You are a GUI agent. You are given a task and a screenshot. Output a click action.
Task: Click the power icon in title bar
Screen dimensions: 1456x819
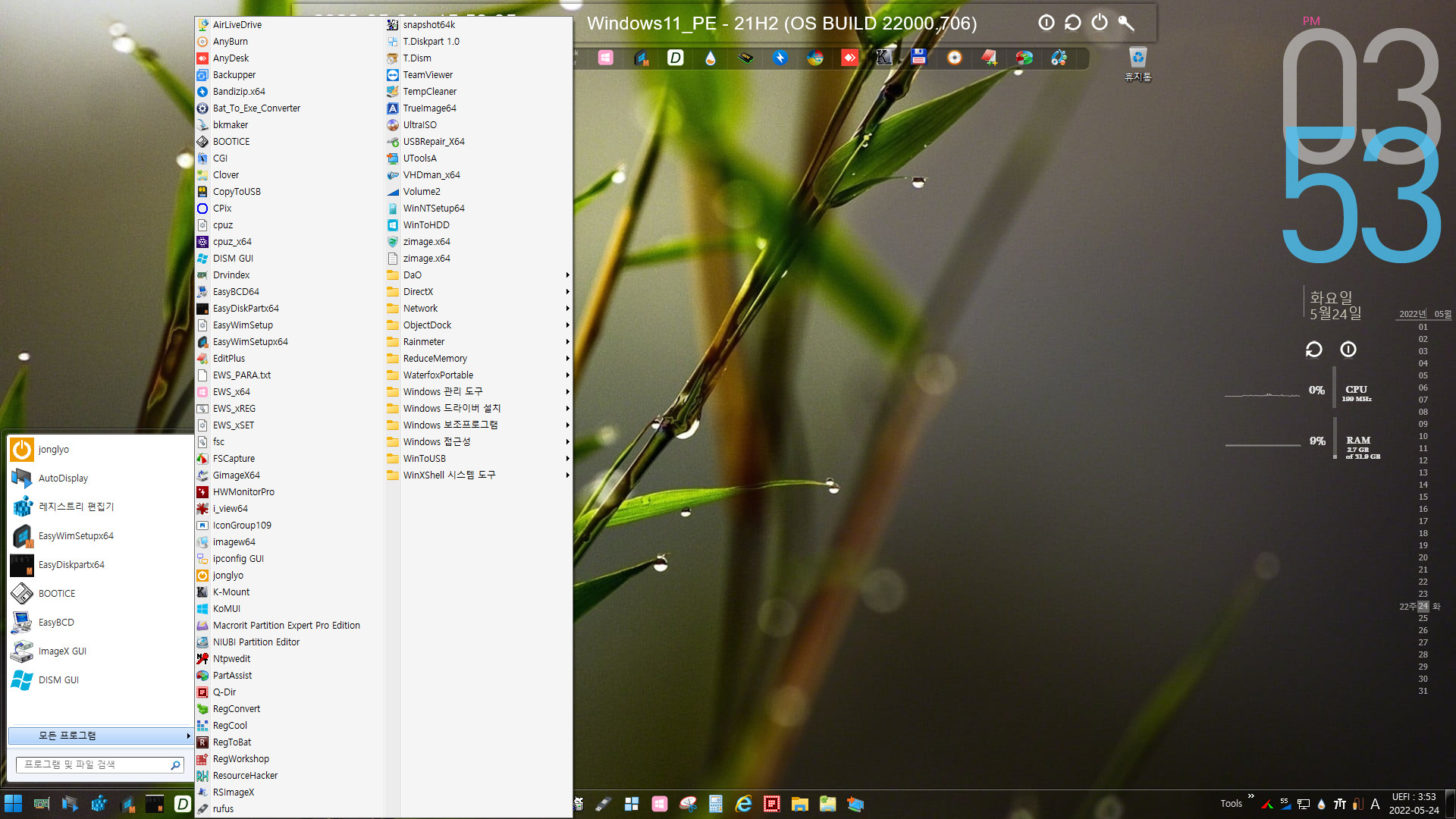point(1100,23)
